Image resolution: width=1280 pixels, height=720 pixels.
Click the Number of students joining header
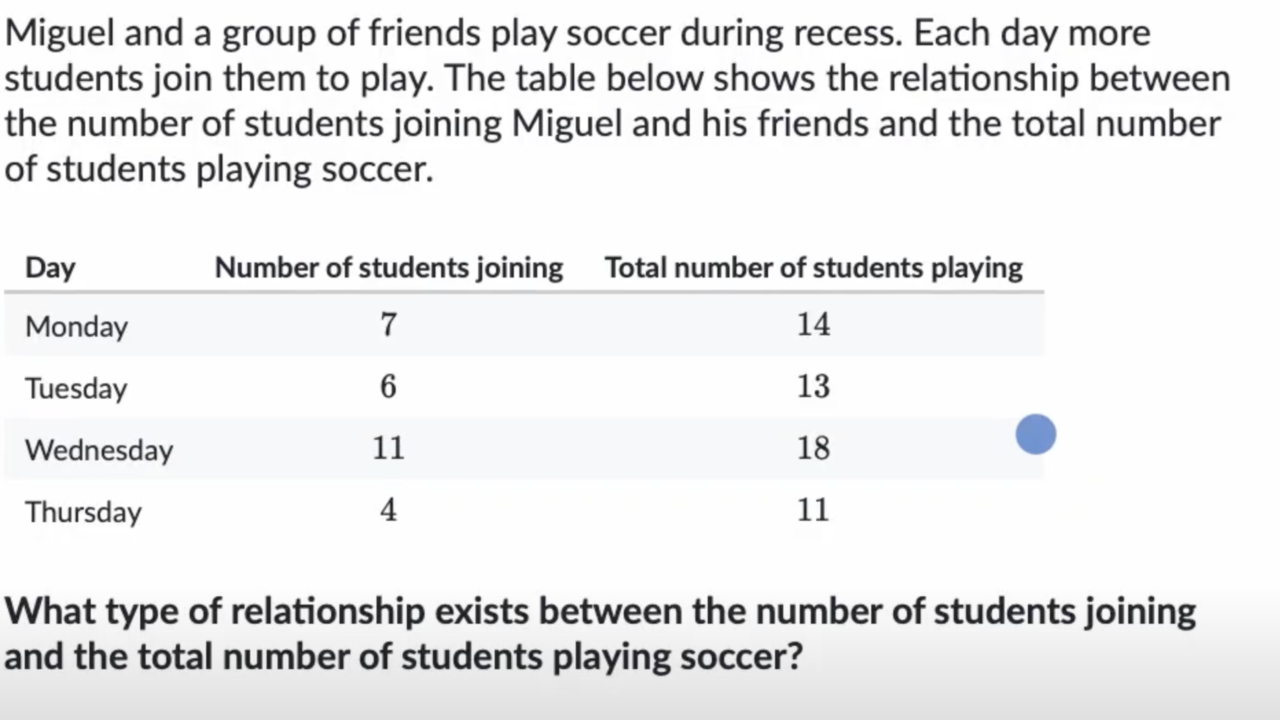click(389, 268)
